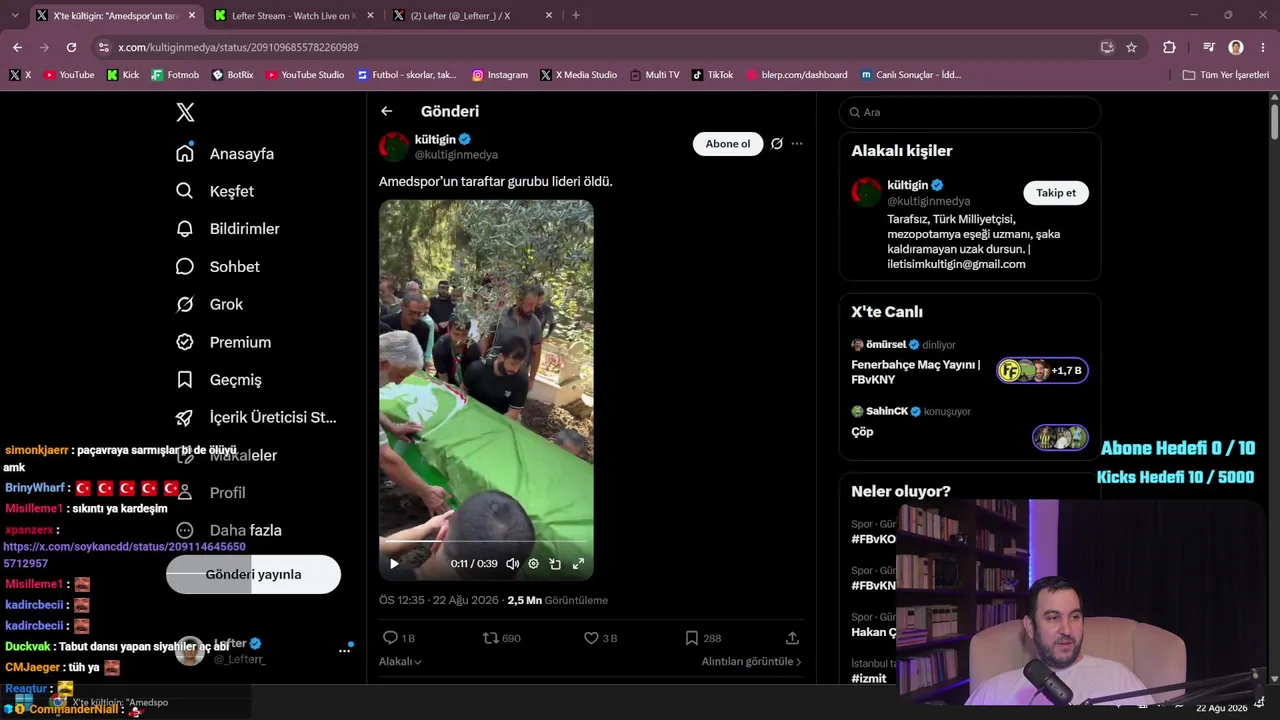Go back with the Gönderi back arrow
1280x720 pixels.
pyautogui.click(x=387, y=111)
